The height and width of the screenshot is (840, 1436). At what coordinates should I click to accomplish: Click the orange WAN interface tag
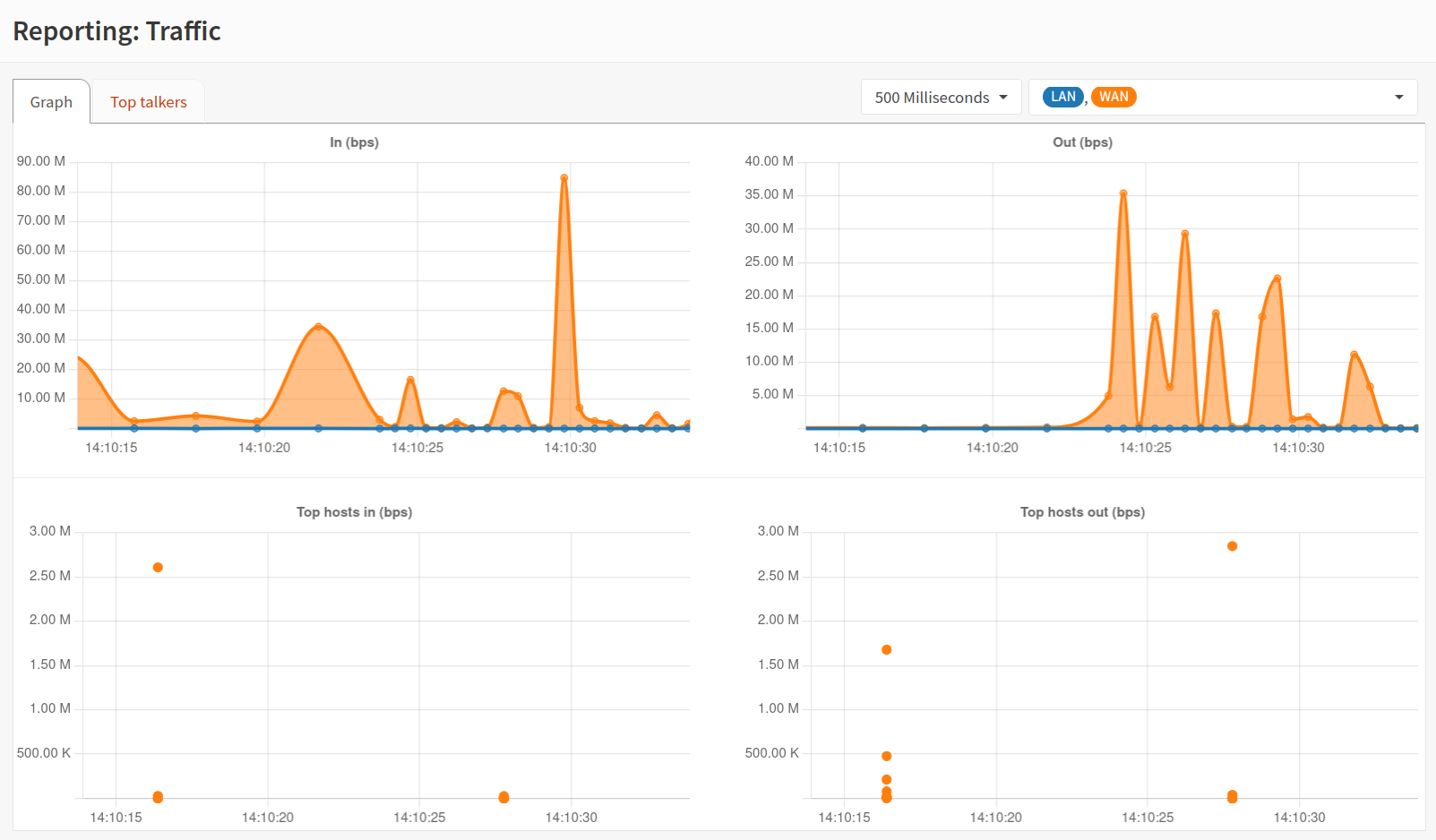1114,97
